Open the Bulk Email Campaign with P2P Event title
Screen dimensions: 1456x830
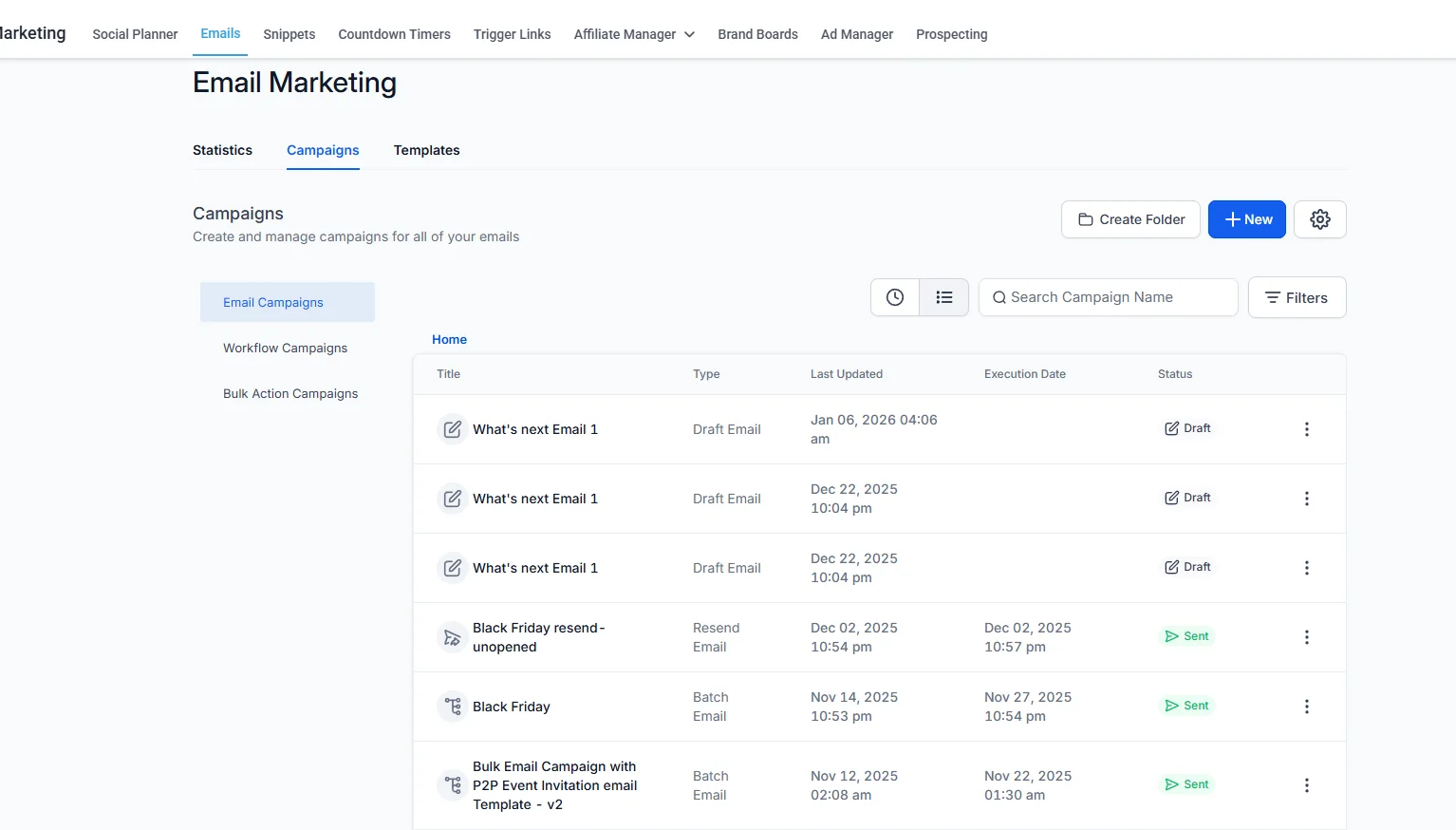click(555, 785)
